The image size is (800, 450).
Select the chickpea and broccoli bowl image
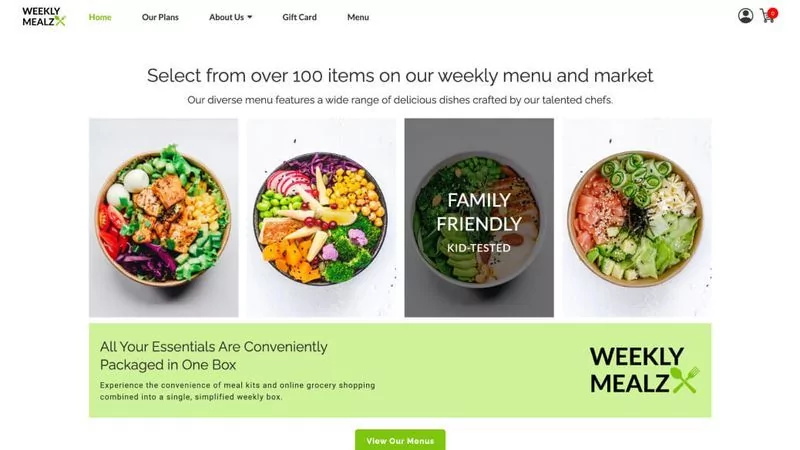(x=321, y=218)
